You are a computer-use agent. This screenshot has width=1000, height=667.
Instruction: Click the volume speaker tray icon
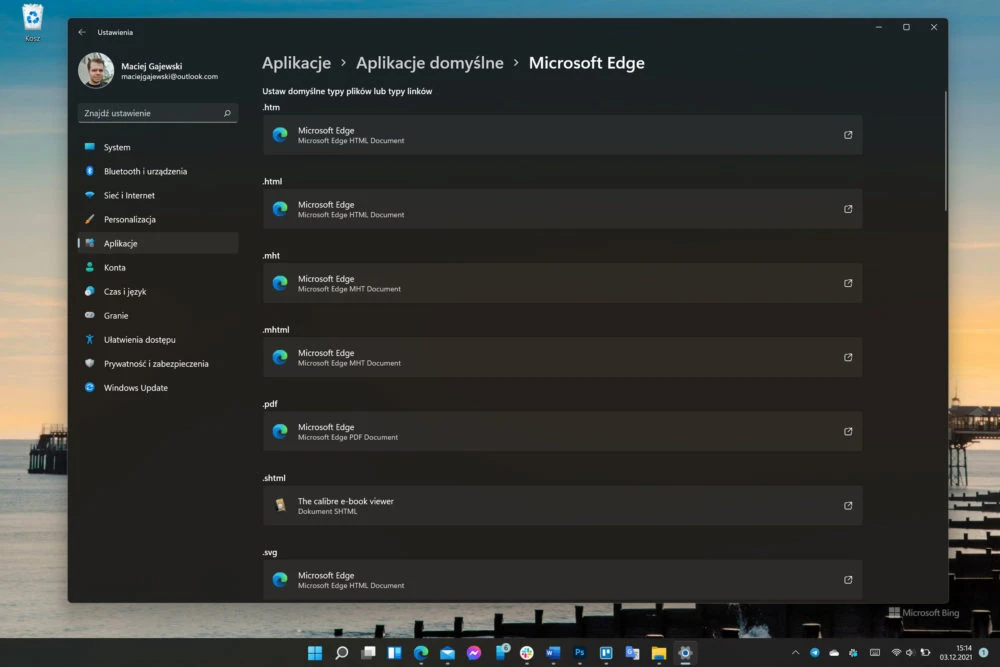click(x=910, y=652)
